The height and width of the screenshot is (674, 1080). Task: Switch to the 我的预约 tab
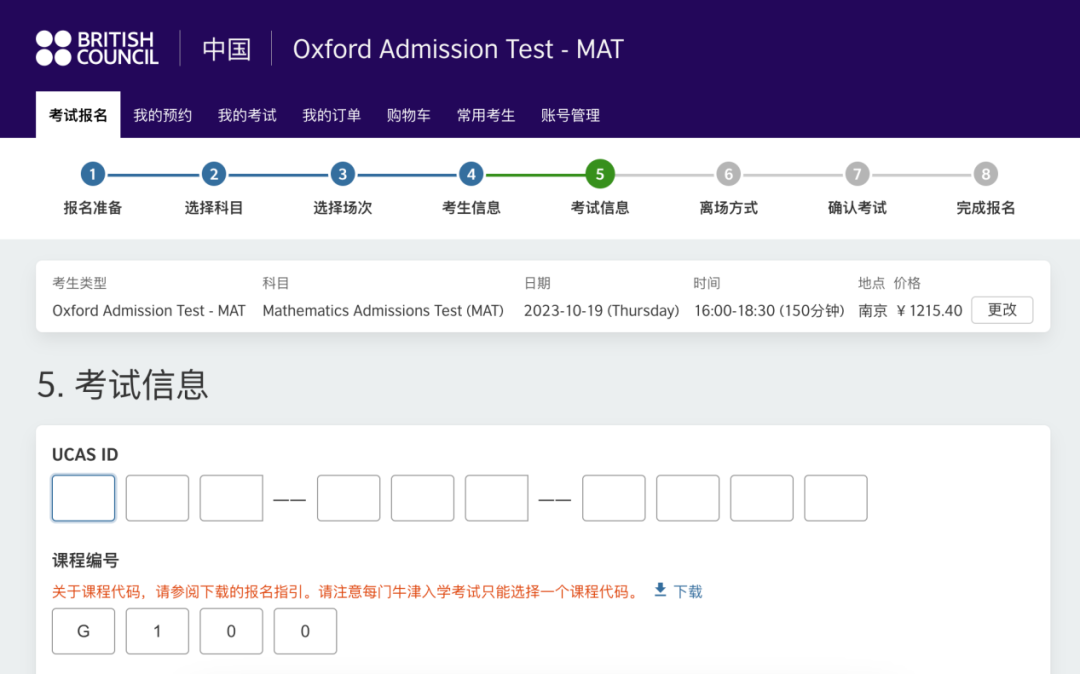(163, 115)
